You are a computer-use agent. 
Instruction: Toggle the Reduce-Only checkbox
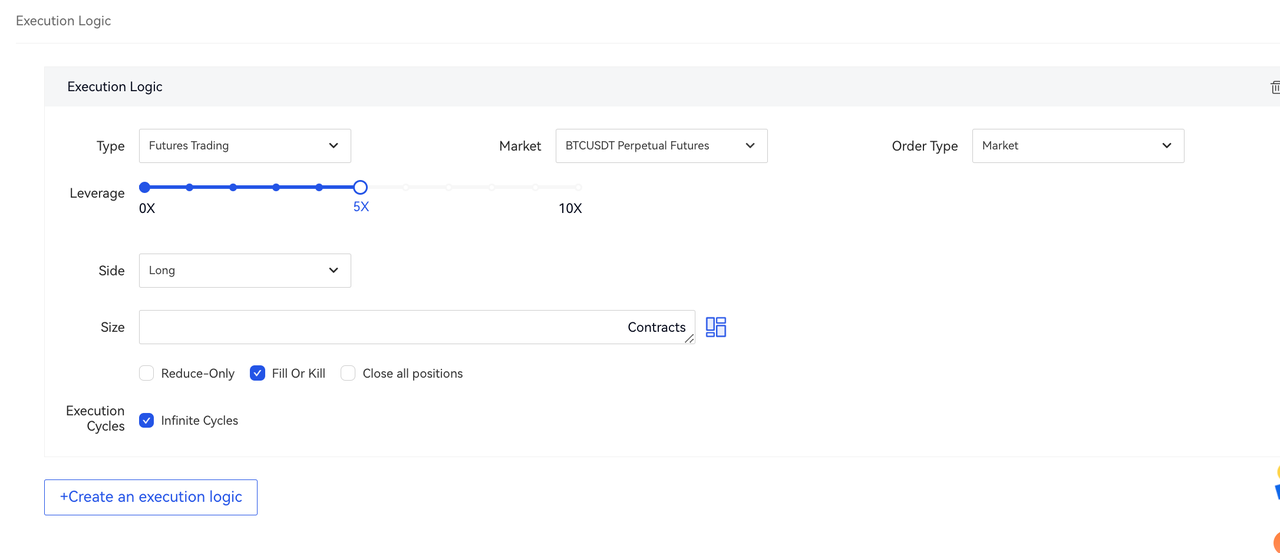point(147,373)
